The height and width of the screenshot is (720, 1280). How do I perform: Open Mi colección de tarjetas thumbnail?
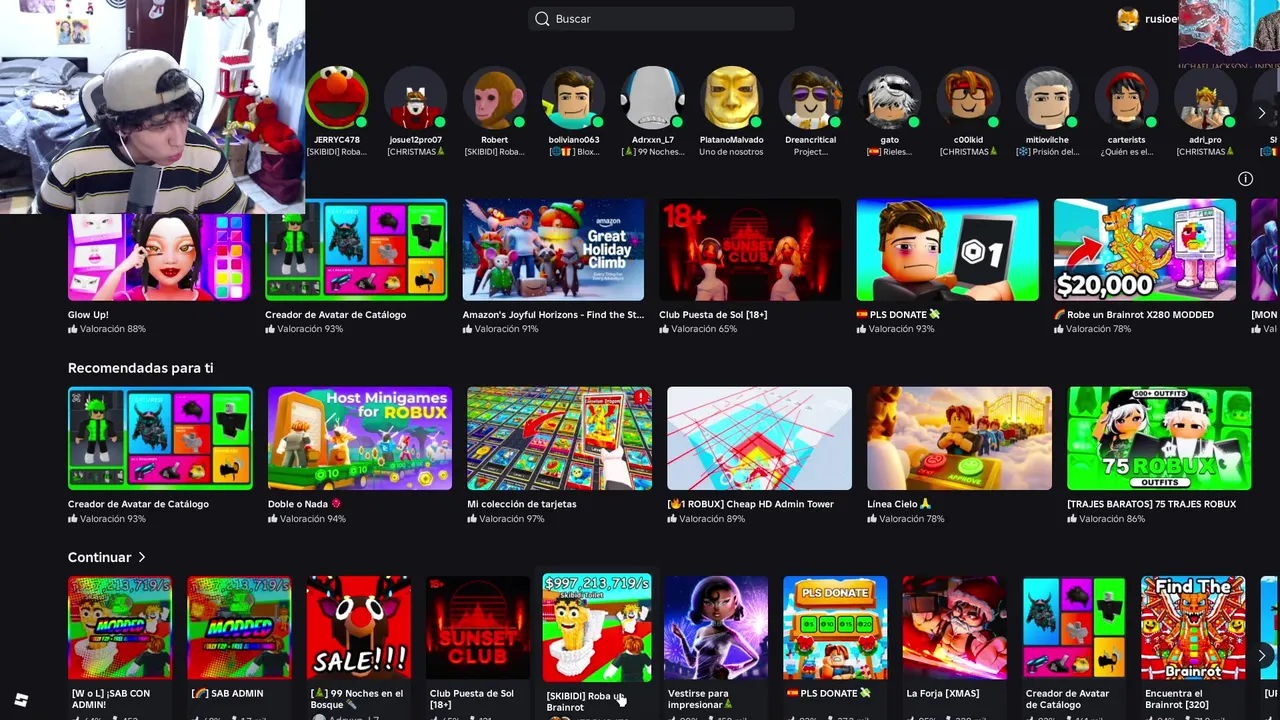[x=559, y=438]
